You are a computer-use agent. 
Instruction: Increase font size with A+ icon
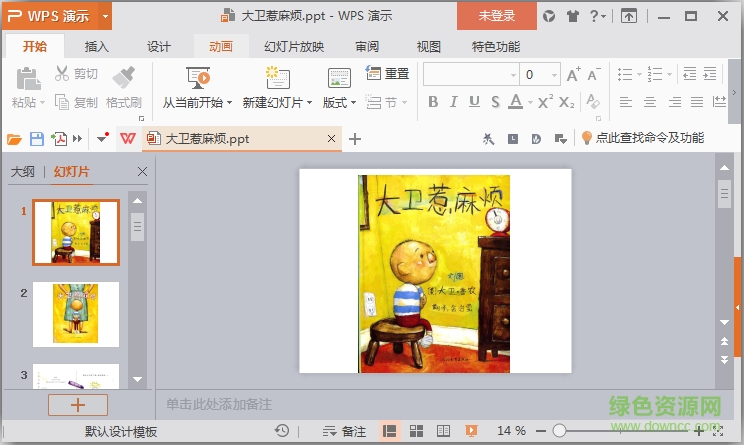coord(573,75)
